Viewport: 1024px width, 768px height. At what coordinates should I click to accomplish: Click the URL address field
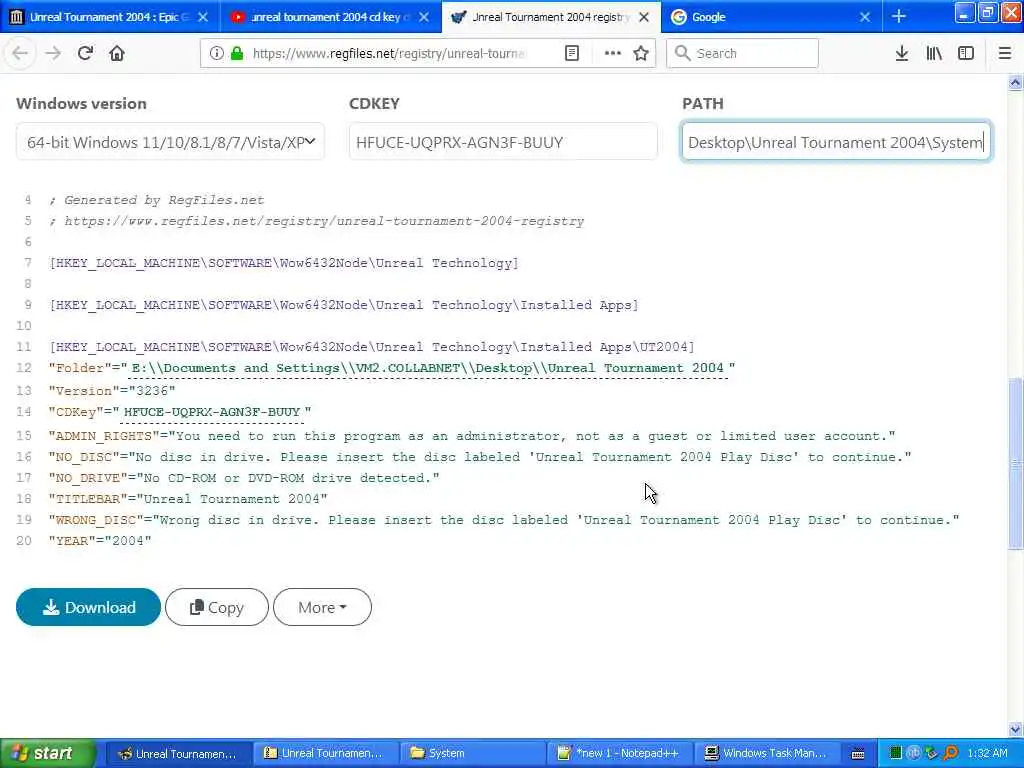[x=389, y=53]
